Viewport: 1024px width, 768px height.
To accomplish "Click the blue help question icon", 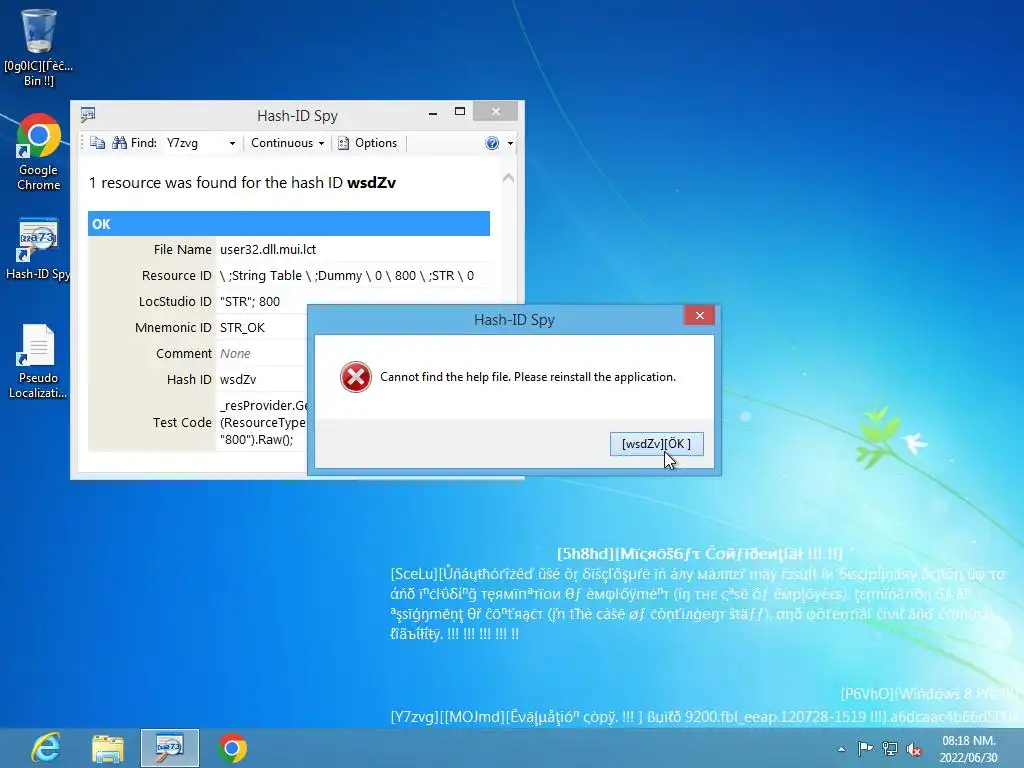I will (x=492, y=143).
